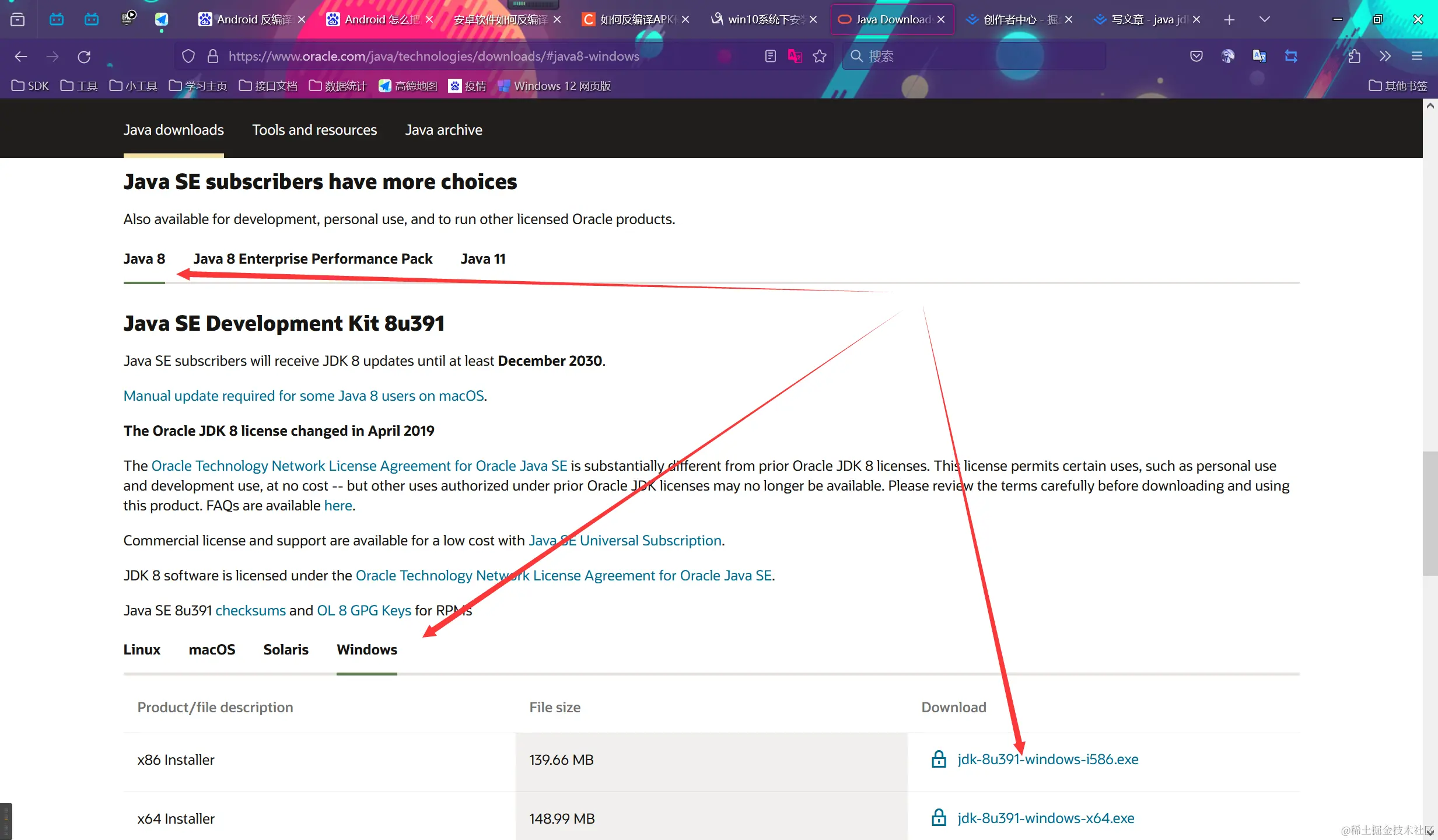Viewport: 1438px width, 840px height.
Task: Open a new browser tab
Action: click(1229, 20)
